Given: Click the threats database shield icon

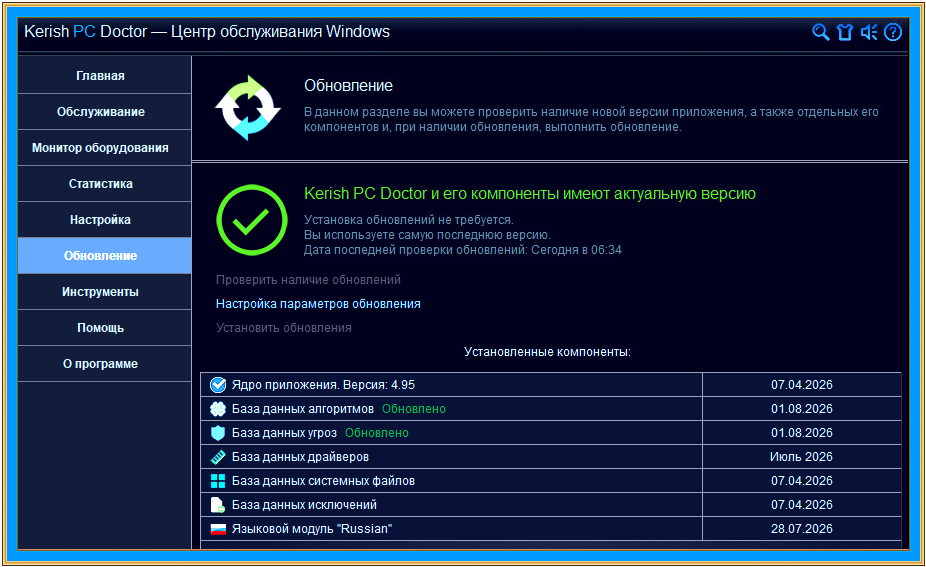Looking at the screenshot, I should tap(218, 433).
